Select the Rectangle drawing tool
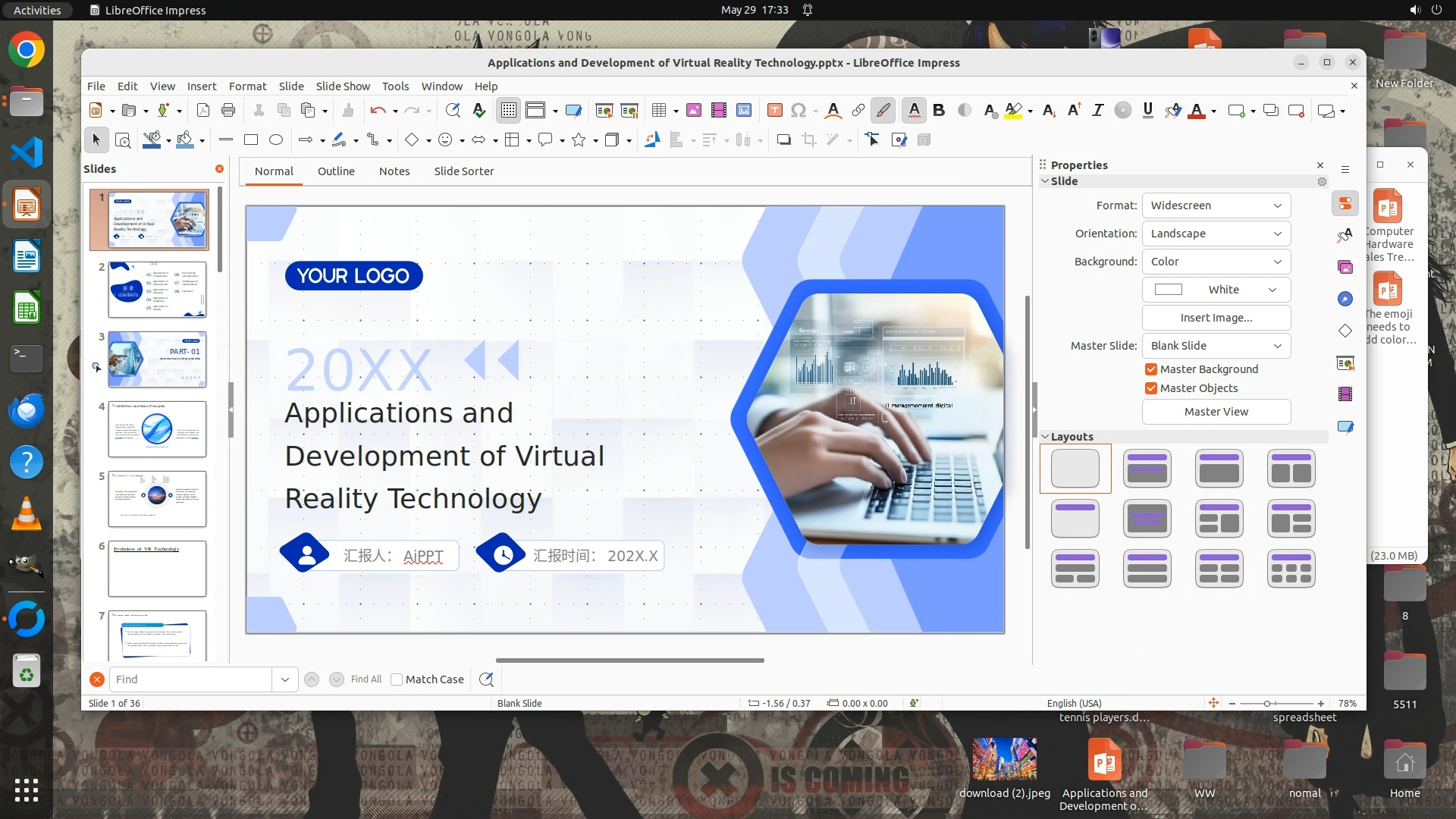The image size is (1456, 819). [x=251, y=140]
